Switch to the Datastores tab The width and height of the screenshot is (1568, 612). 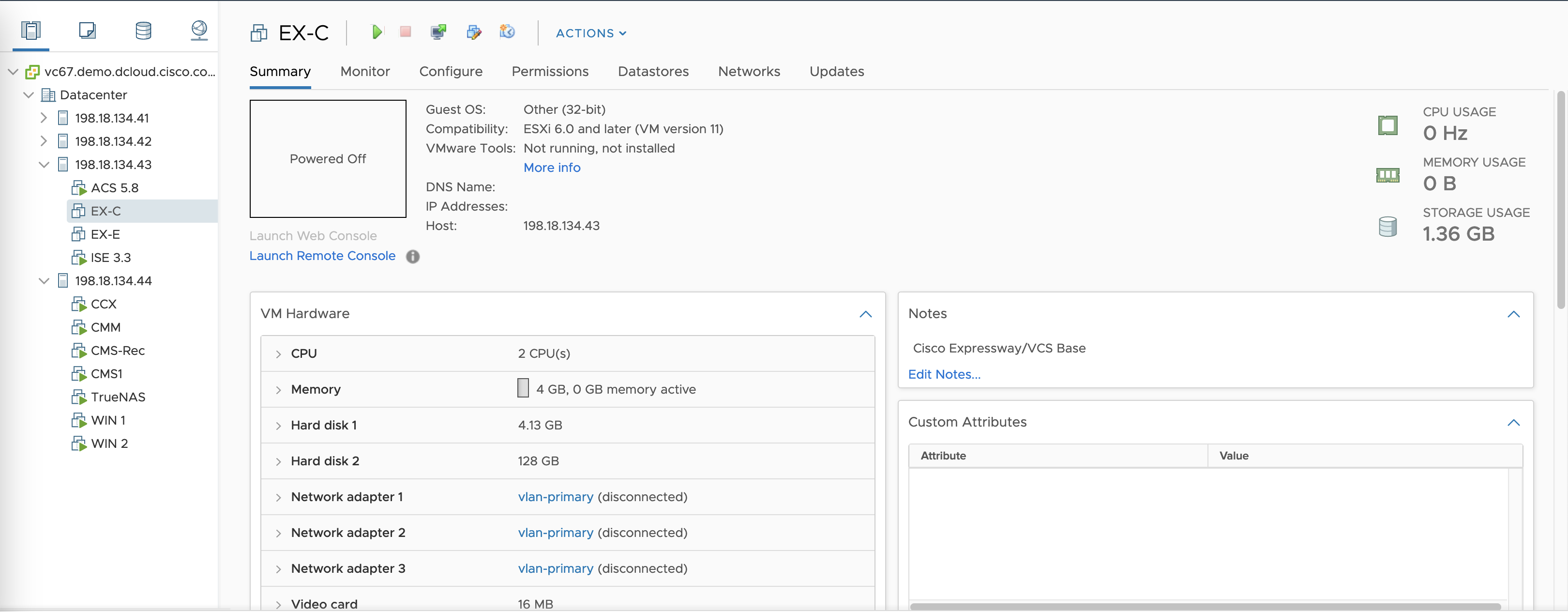tap(652, 71)
